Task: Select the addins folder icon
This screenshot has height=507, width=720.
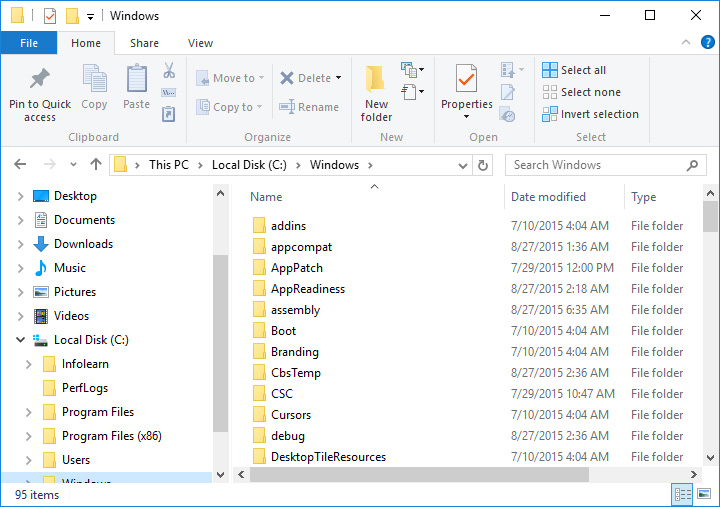Action: click(x=259, y=225)
